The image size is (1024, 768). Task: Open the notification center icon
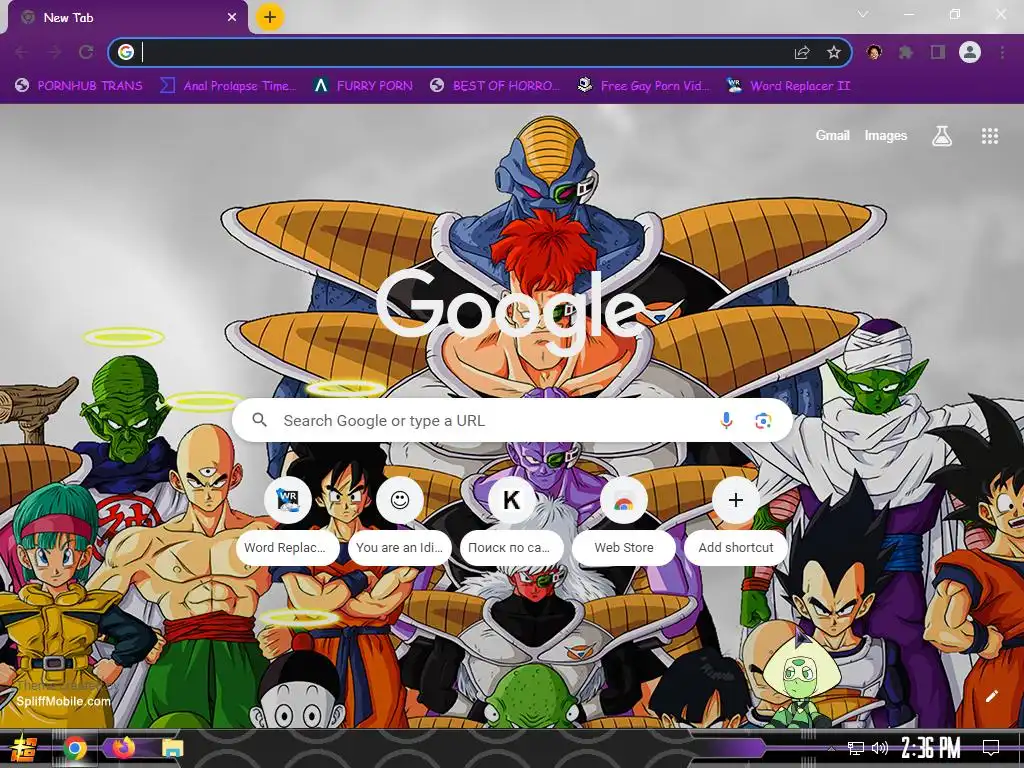(991, 748)
